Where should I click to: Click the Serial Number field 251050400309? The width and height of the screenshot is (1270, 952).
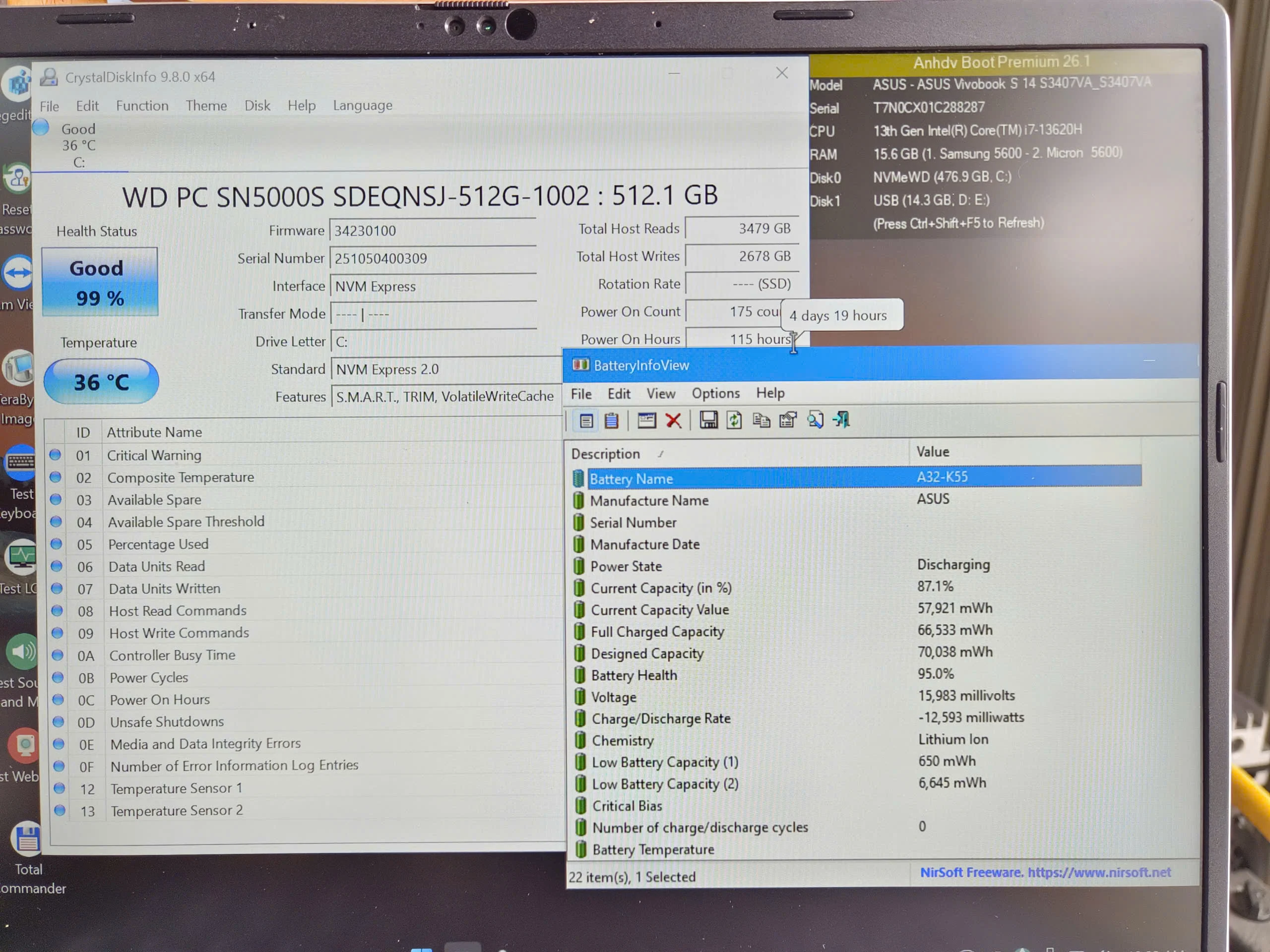433,258
